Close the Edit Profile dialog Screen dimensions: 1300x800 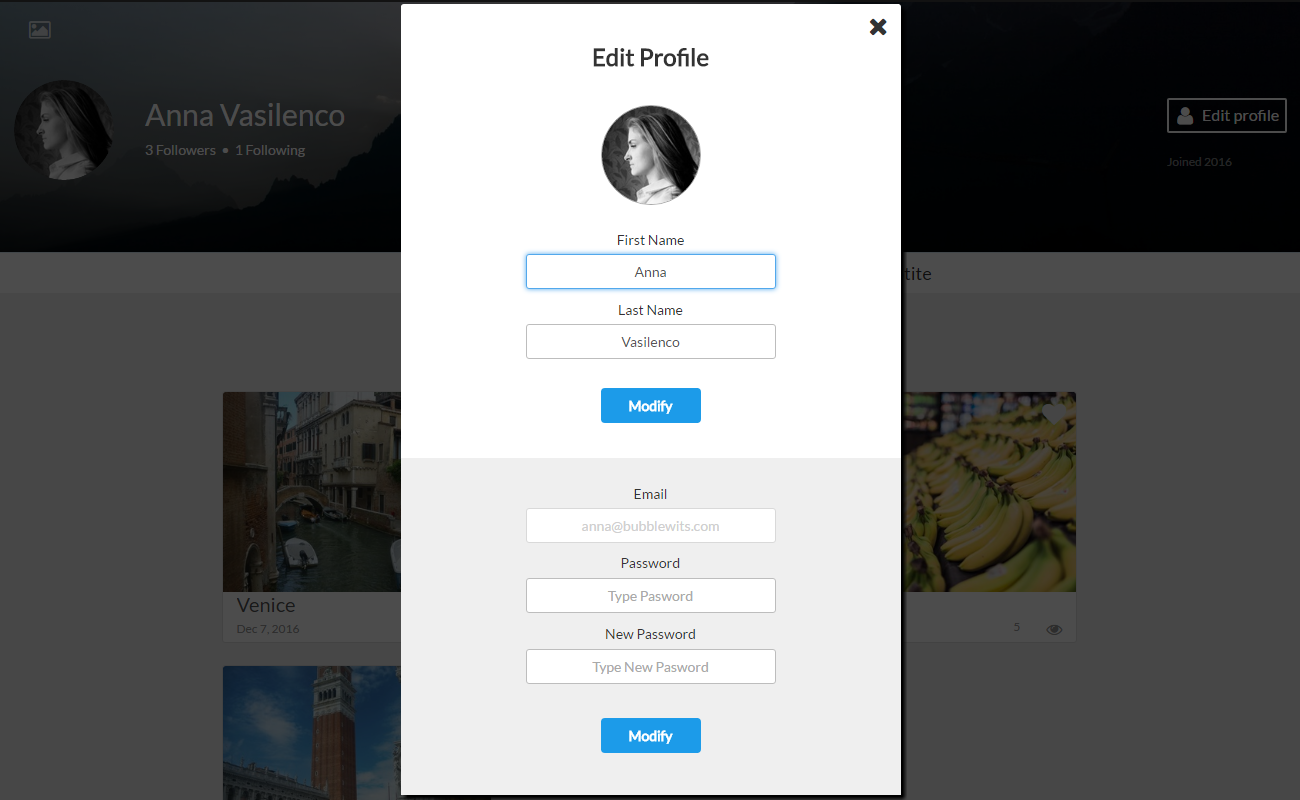click(x=878, y=27)
